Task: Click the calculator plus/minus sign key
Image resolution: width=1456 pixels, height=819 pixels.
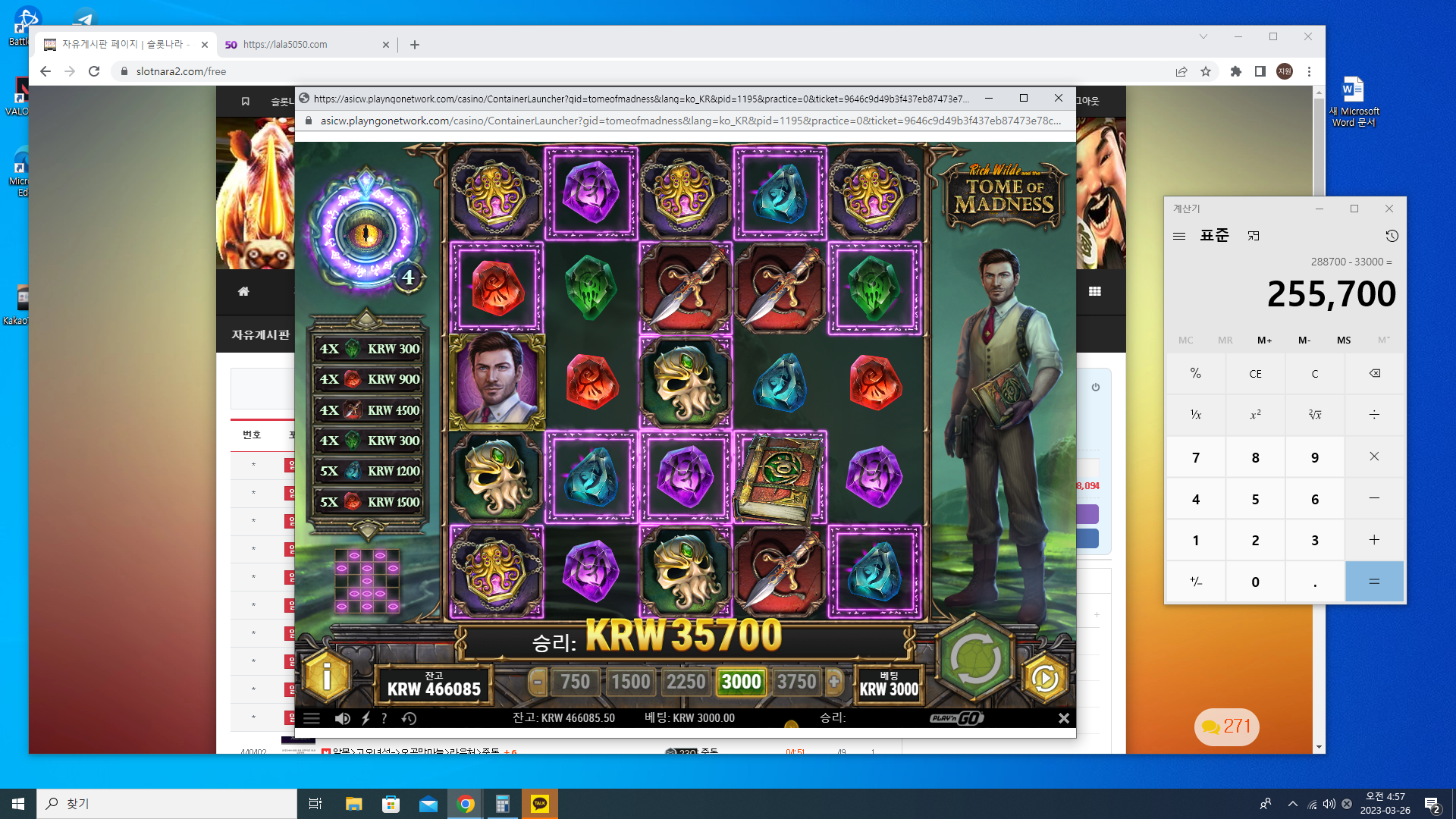Action: coord(1196,582)
